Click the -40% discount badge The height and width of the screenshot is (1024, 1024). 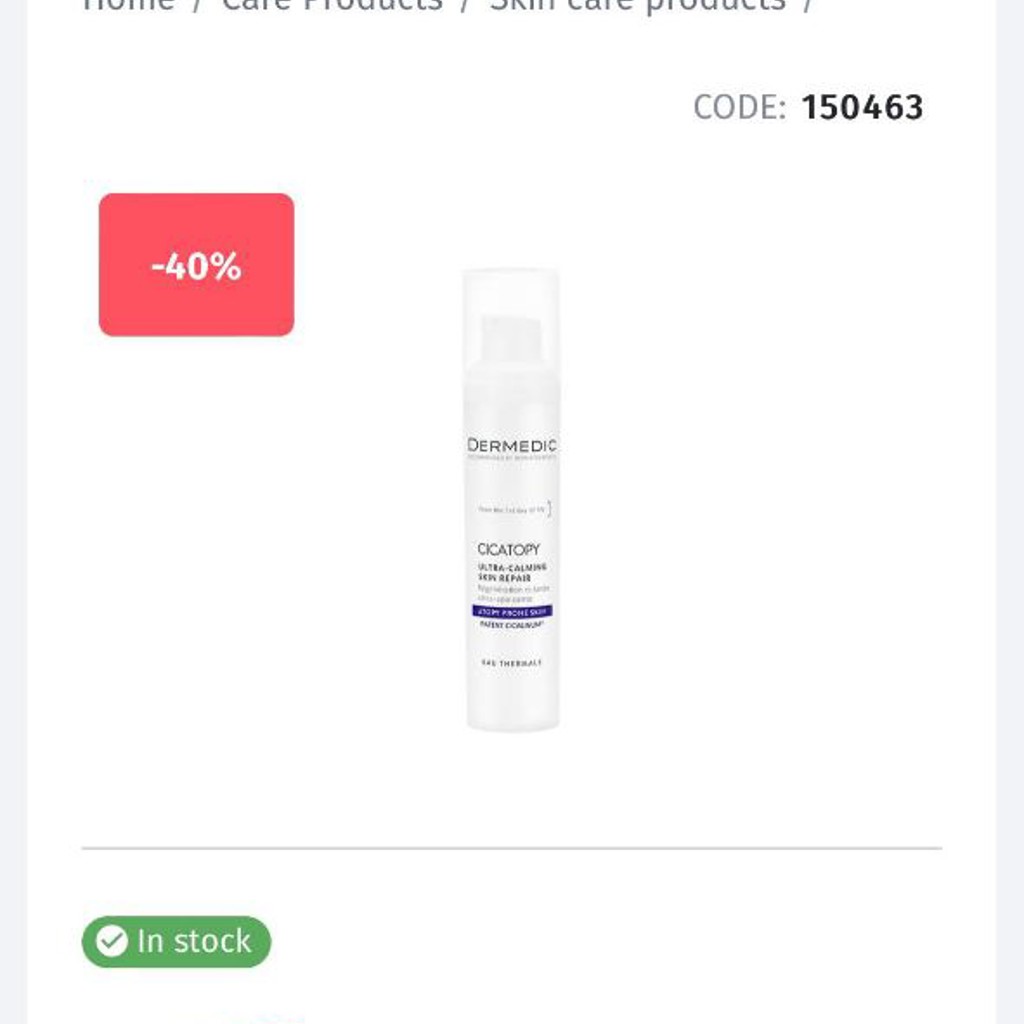pyautogui.click(x=196, y=265)
